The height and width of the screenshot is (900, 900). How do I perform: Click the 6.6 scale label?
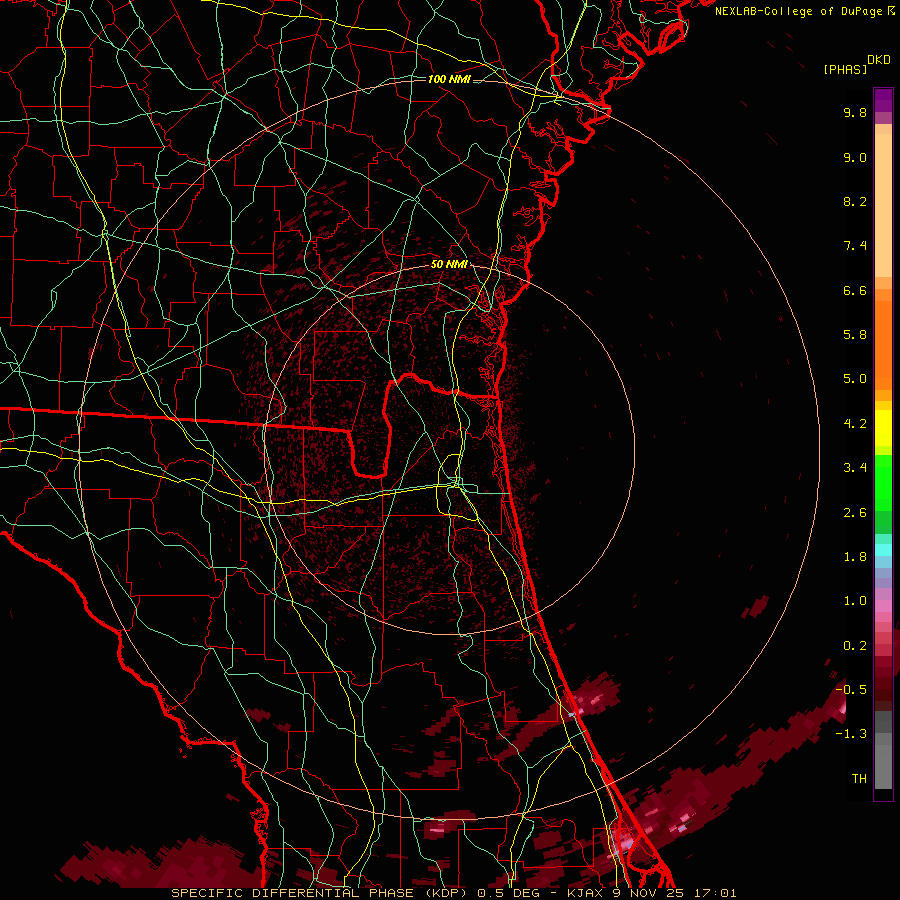click(855, 290)
